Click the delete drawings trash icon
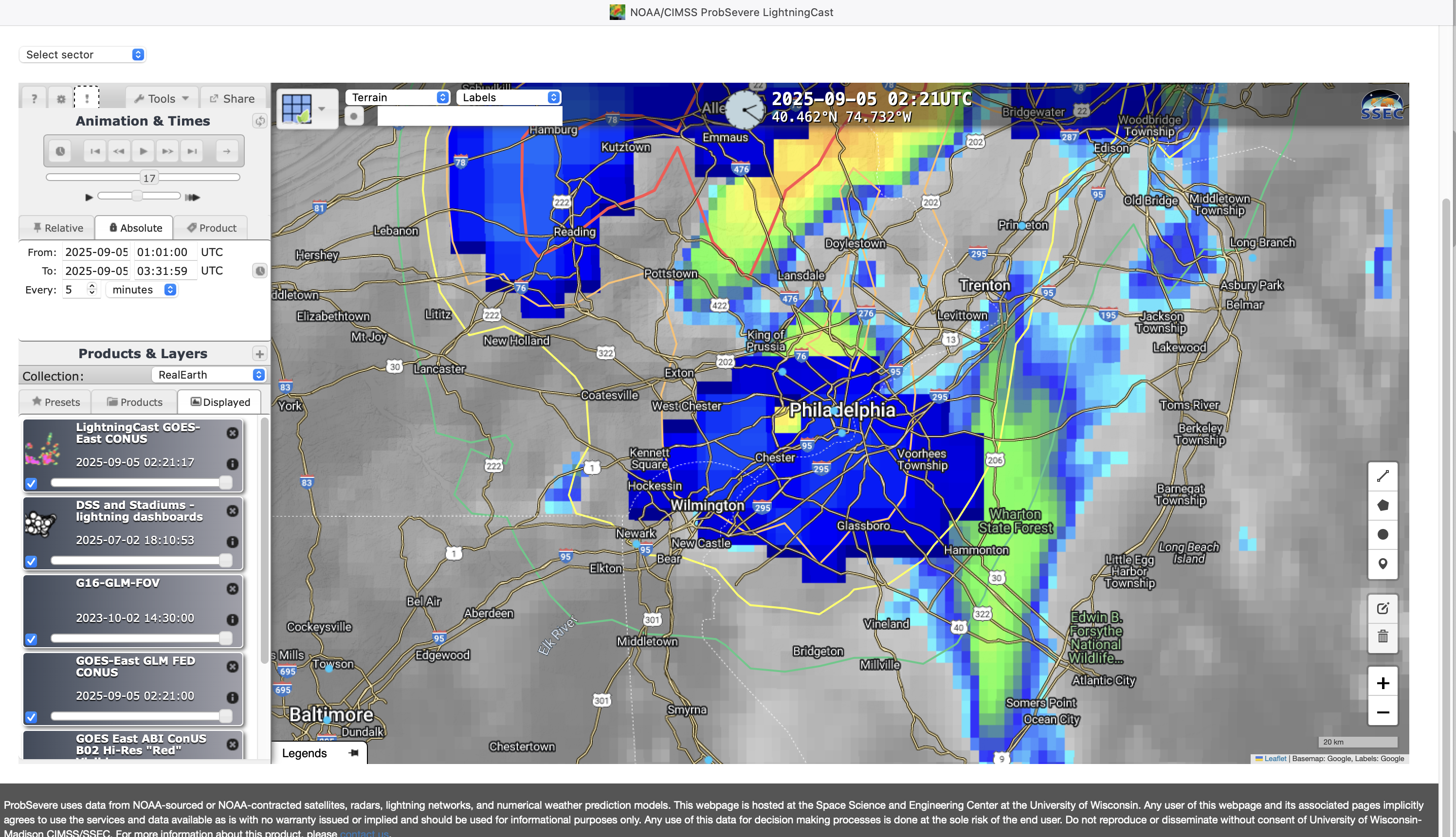 pos(1383,637)
